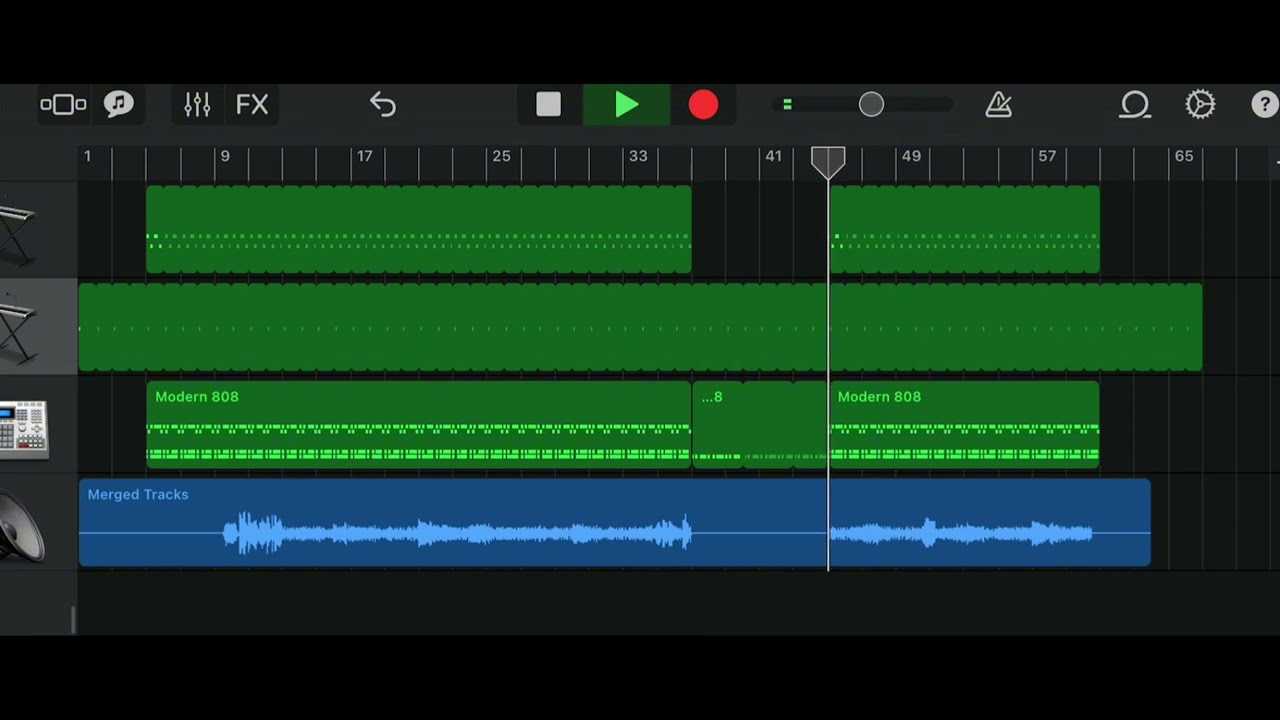Select the first Modern 808 region
The image size is (1280, 720).
pos(418,425)
